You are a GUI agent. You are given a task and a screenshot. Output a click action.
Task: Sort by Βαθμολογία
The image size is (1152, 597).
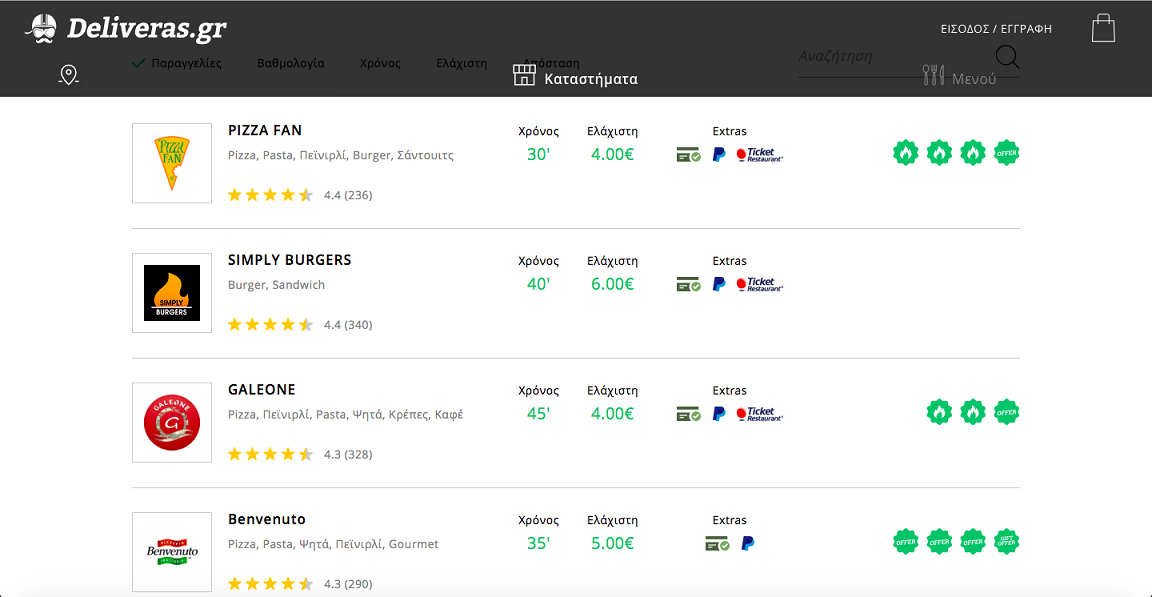(x=290, y=63)
